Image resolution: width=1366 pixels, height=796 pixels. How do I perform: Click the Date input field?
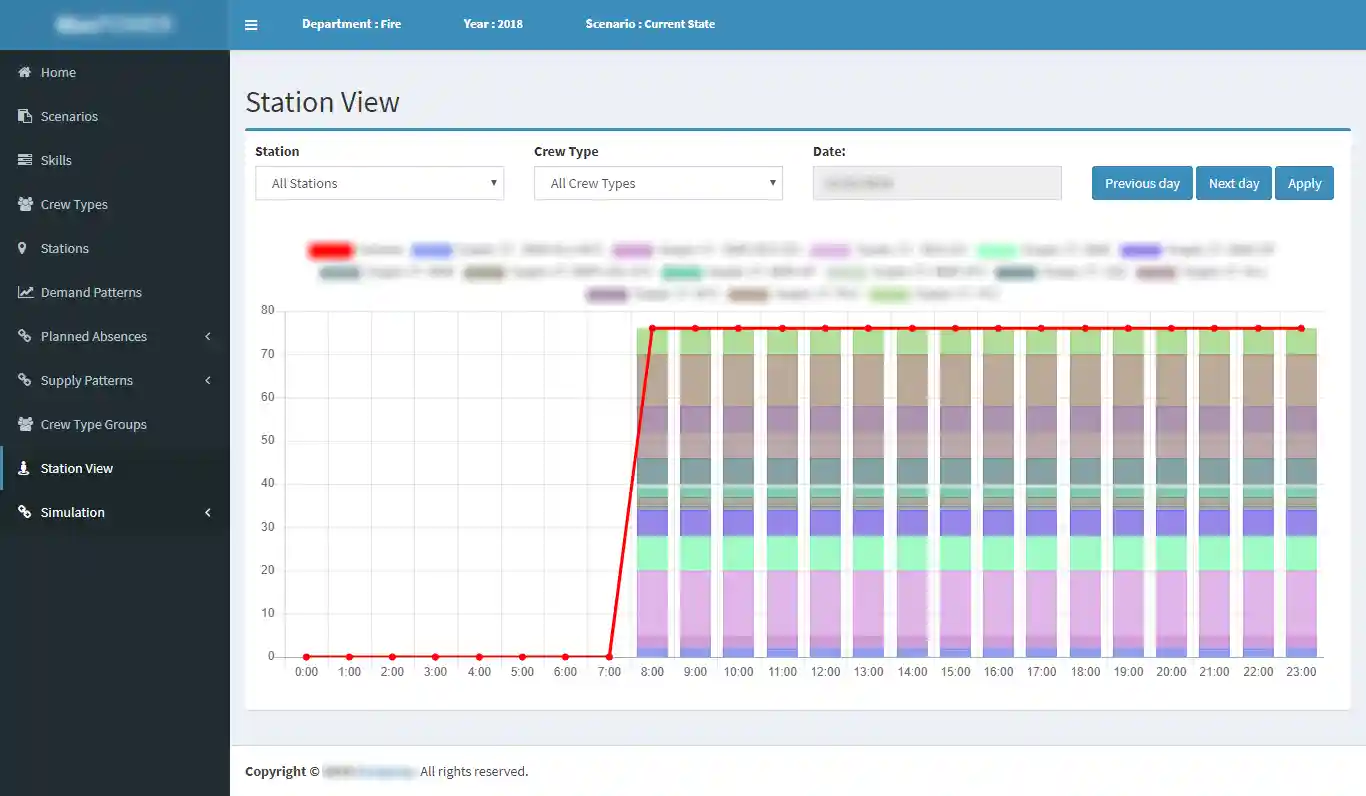(936, 184)
